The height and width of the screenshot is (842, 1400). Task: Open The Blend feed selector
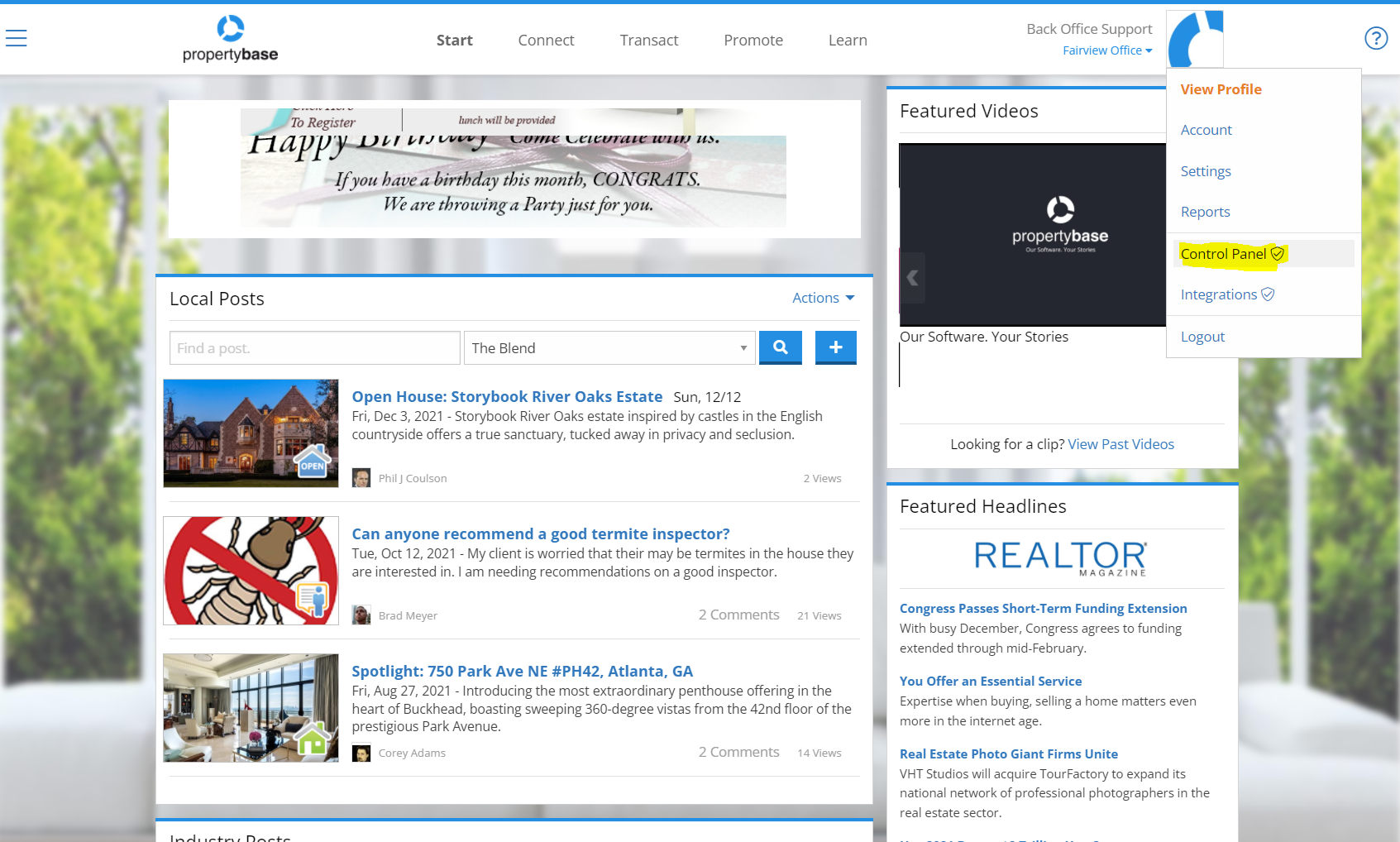(x=609, y=347)
